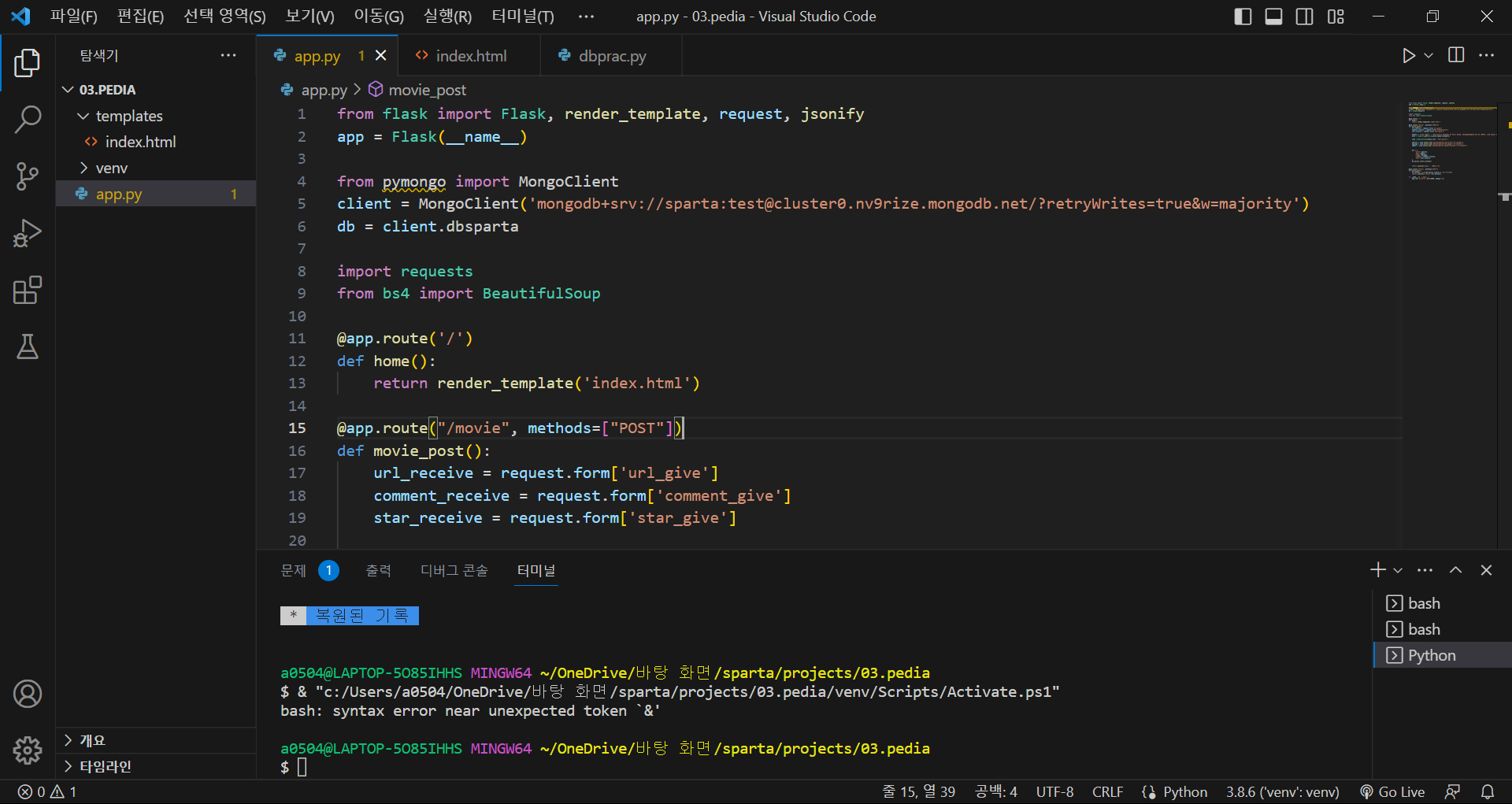Viewport: 1512px width, 804px height.
Task: Select Python interpreter 3.8.6 venv
Action: pyautogui.click(x=1282, y=792)
